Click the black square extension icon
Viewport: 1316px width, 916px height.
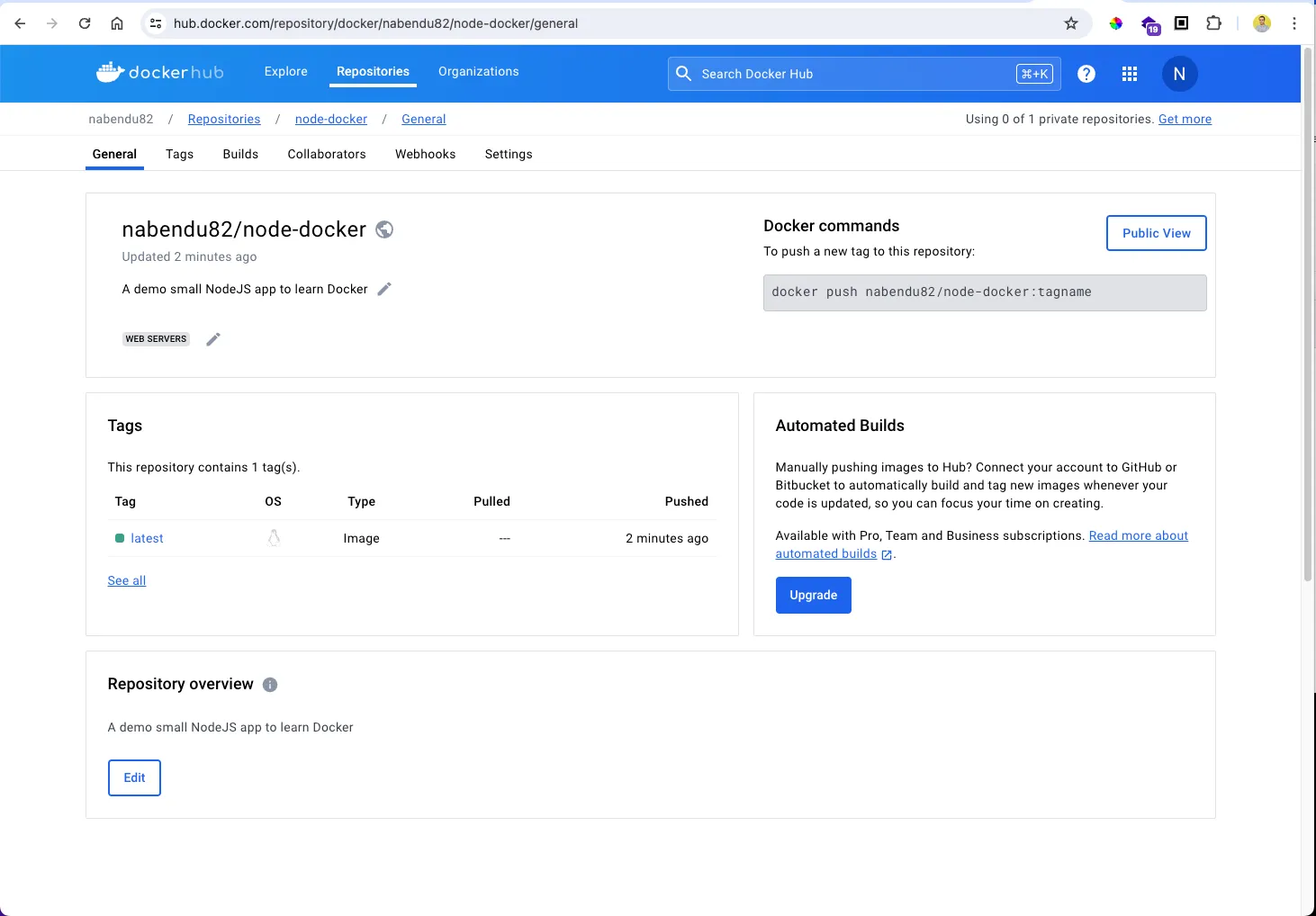tap(1182, 23)
